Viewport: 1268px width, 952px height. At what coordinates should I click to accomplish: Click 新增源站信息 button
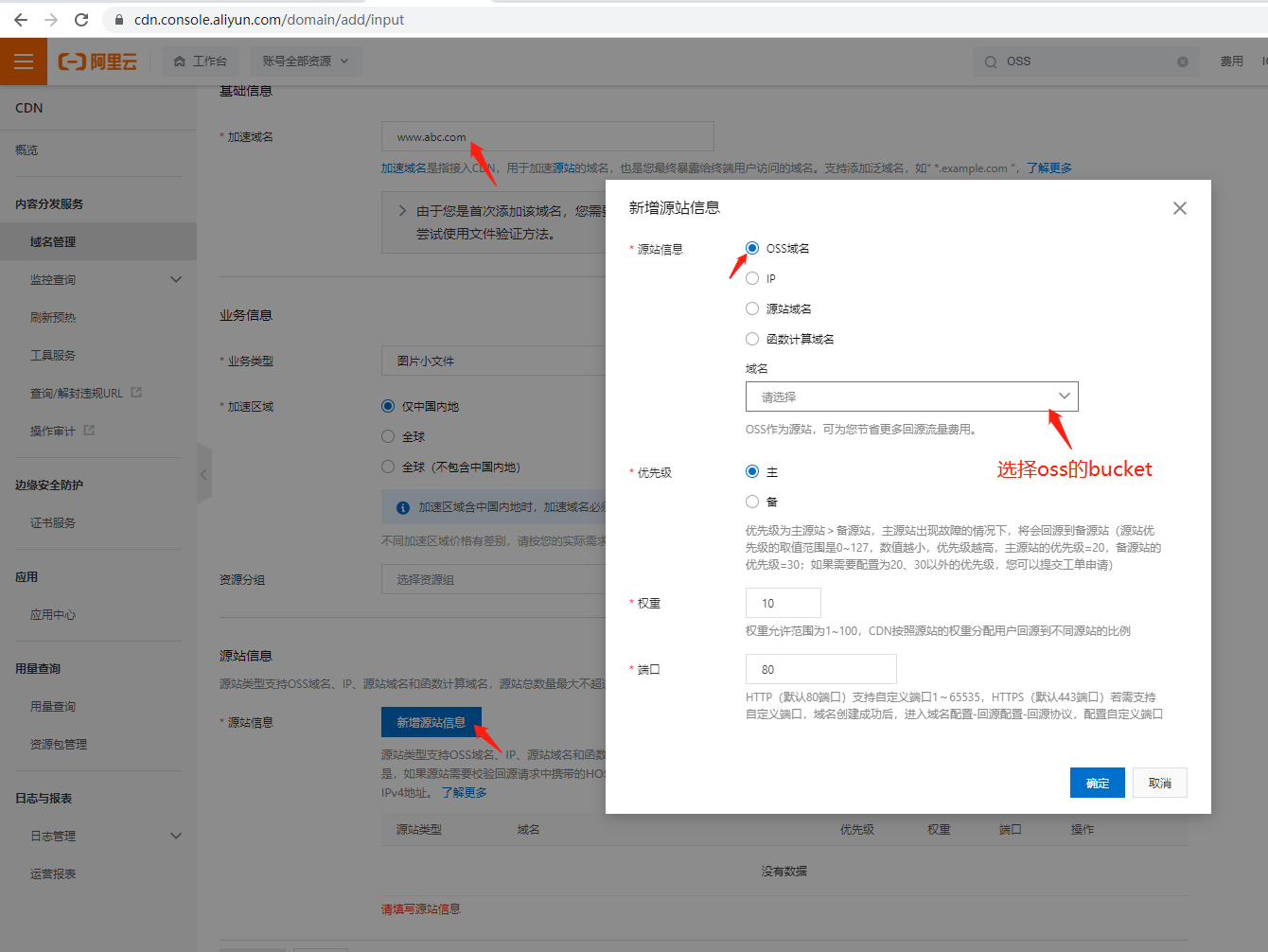[431, 722]
